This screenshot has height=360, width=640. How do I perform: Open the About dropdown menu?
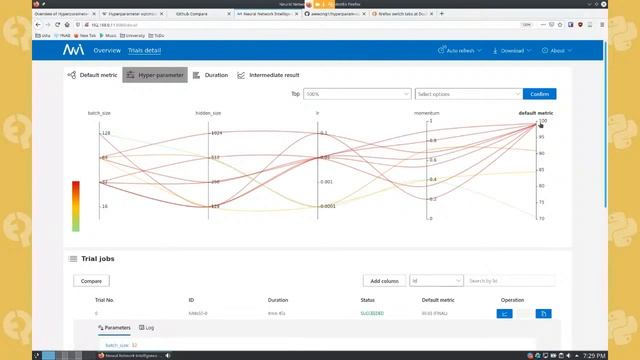[557, 51]
